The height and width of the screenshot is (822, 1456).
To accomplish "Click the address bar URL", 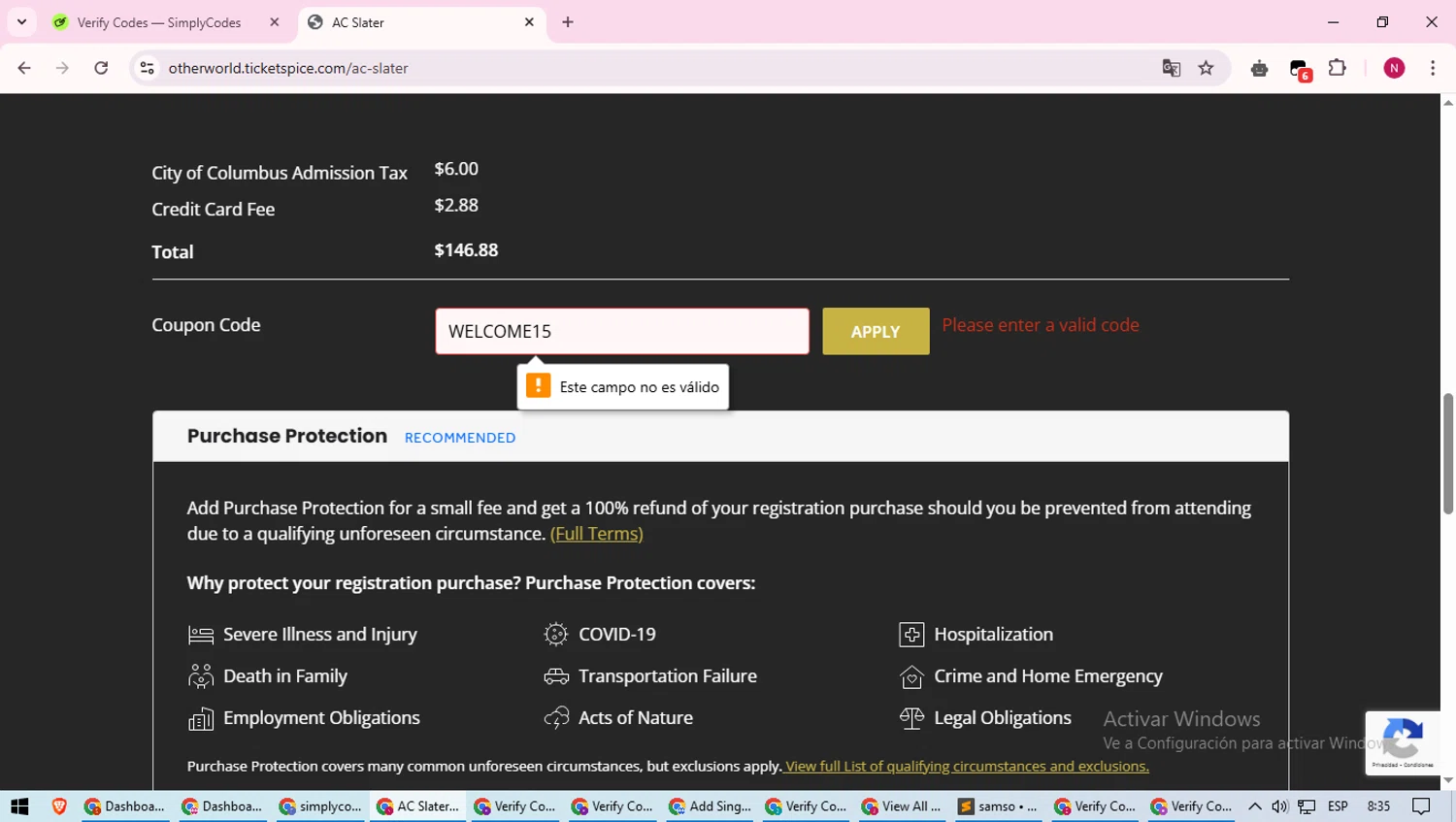I will [x=288, y=68].
